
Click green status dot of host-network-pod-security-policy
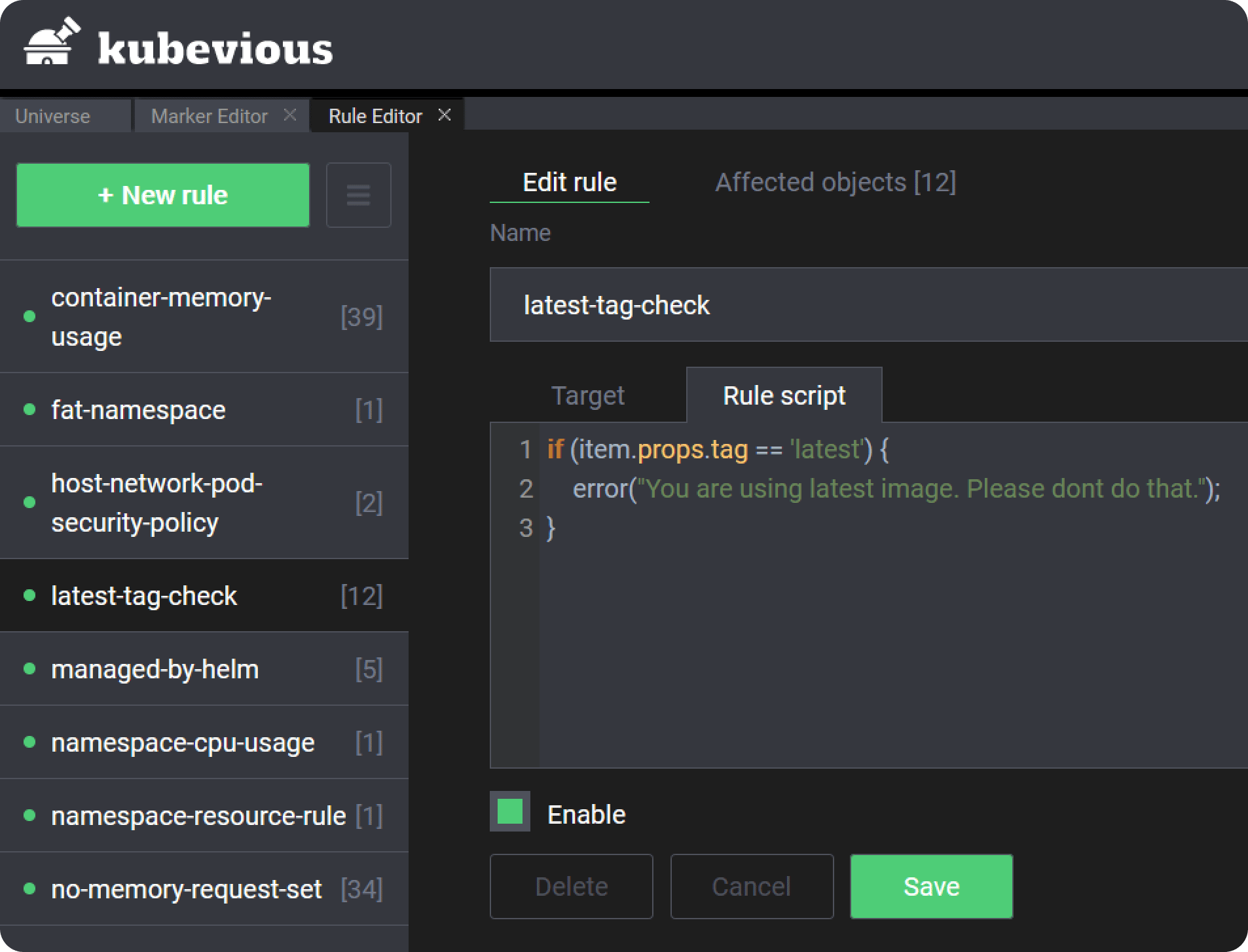pyautogui.click(x=29, y=502)
